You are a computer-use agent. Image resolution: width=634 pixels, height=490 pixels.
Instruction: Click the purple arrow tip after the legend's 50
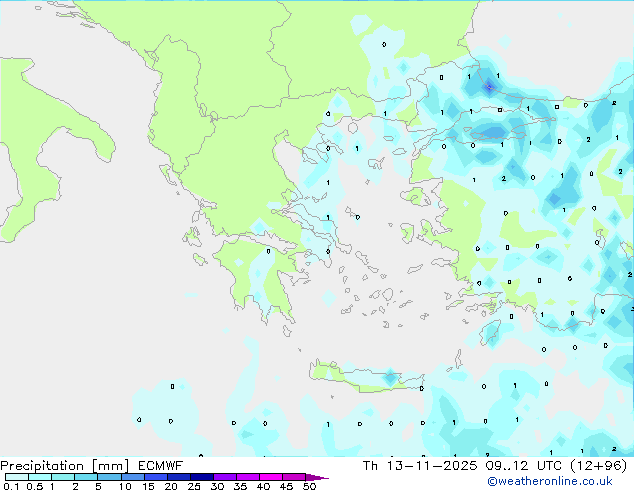point(317,477)
